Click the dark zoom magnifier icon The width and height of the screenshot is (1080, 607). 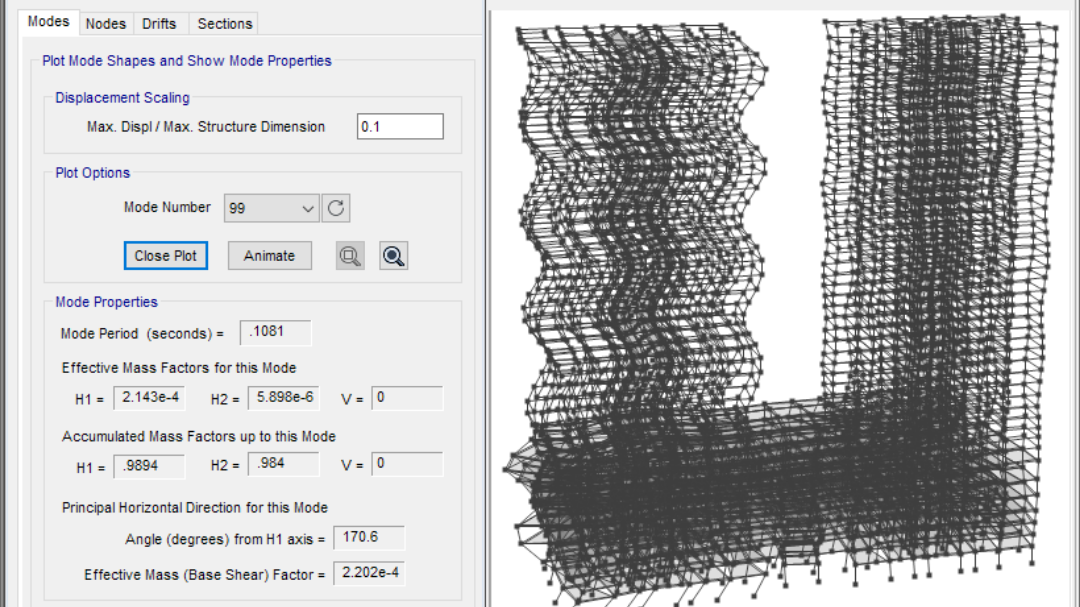click(394, 256)
